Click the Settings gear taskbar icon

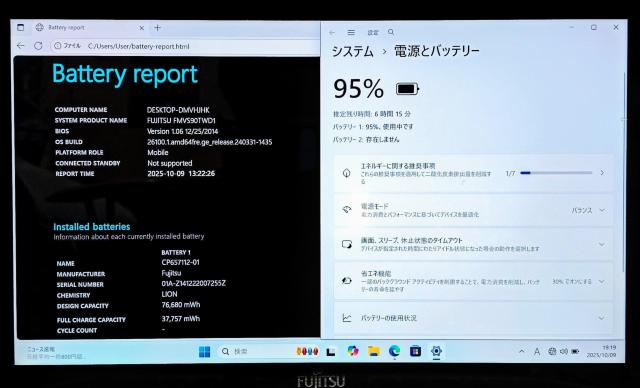(x=436, y=351)
